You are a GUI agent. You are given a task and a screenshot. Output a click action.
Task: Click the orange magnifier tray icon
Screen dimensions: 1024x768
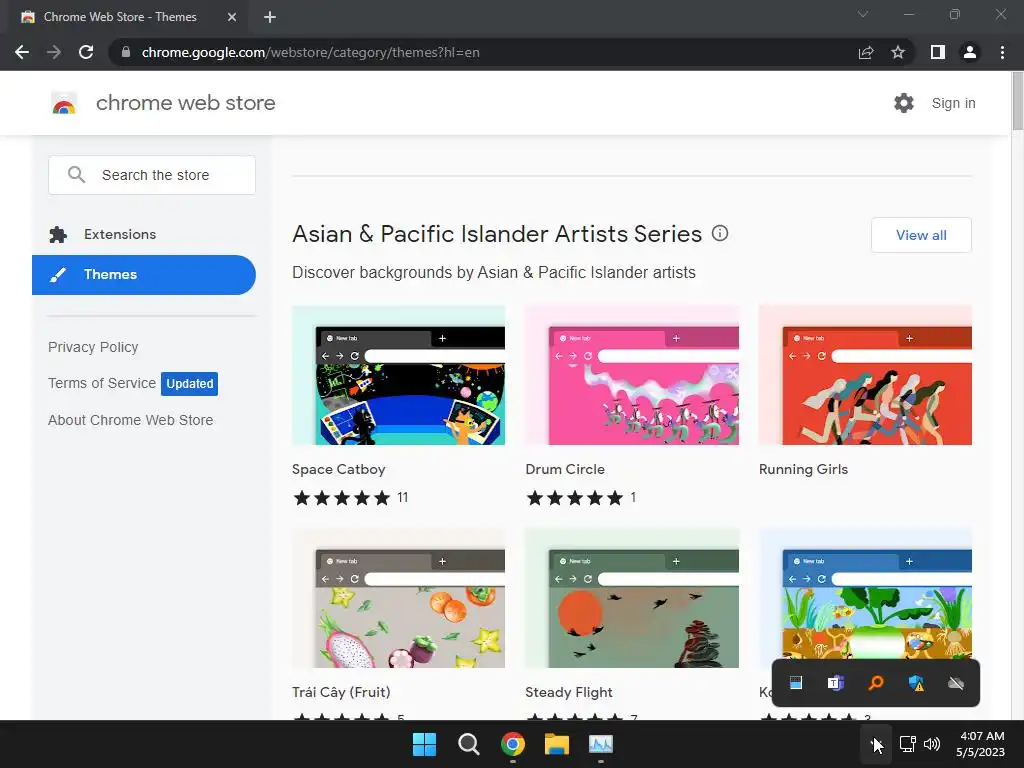tap(876, 683)
